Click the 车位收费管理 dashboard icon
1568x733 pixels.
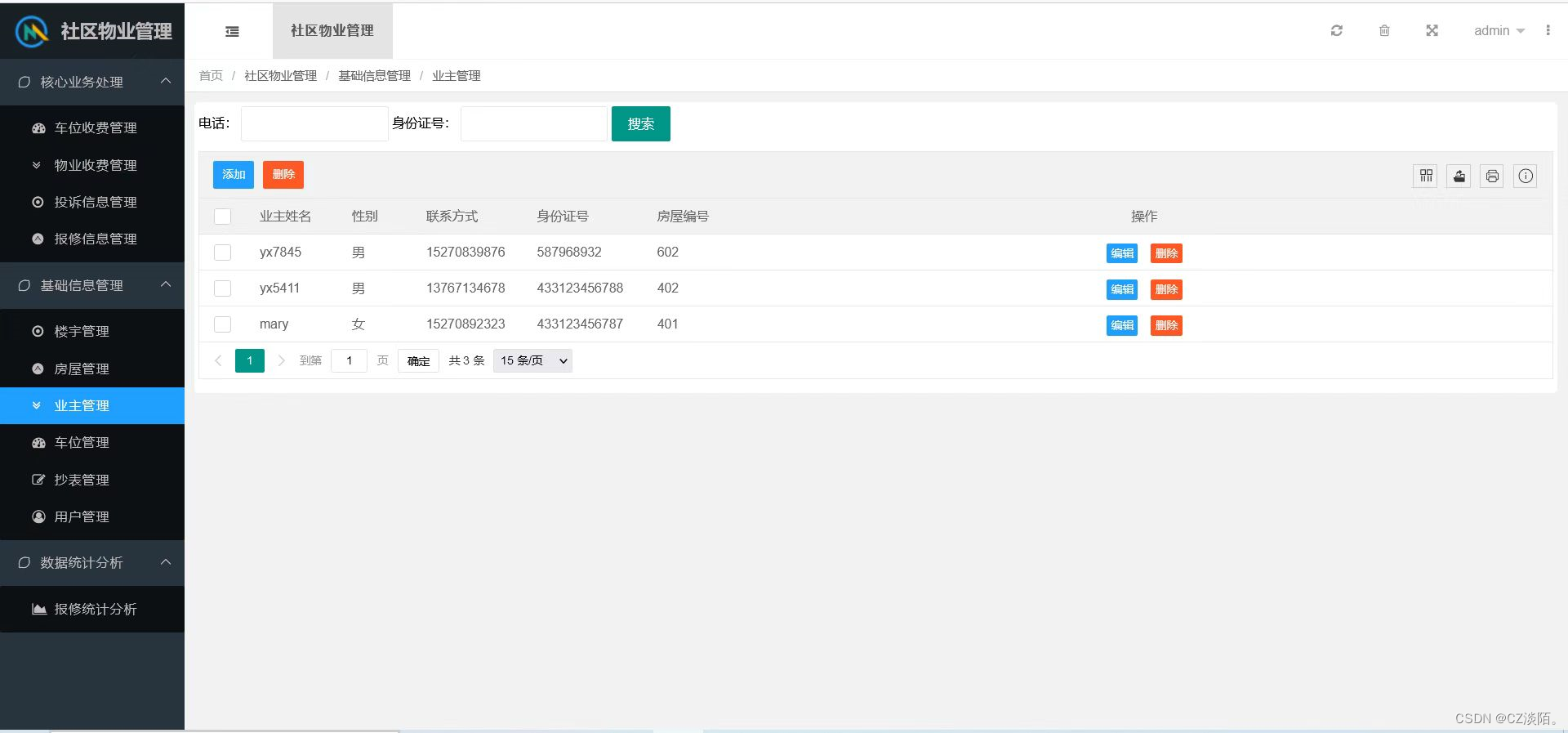38,128
